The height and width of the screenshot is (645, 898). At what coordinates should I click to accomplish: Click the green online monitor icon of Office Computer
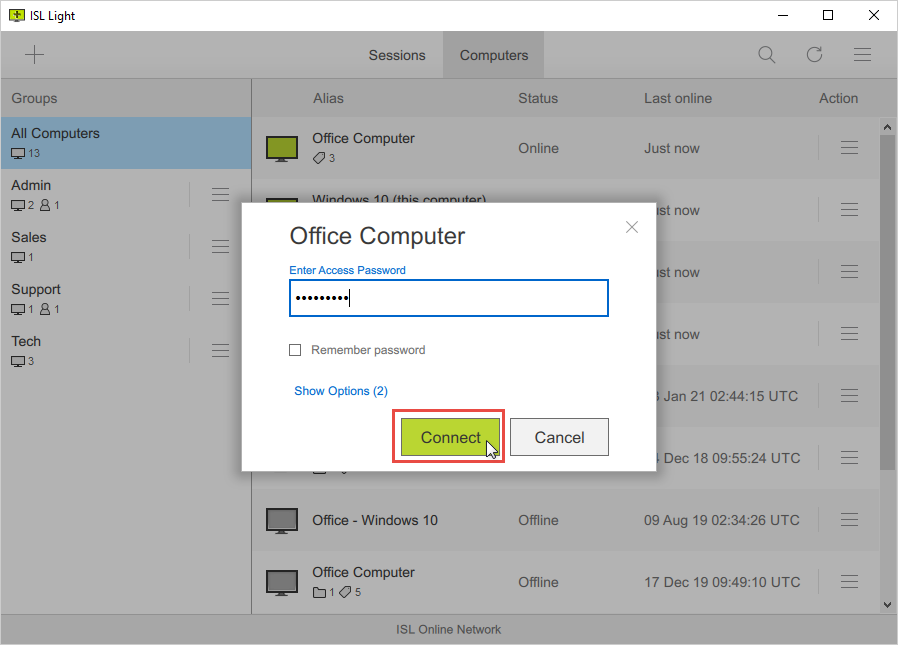(x=281, y=147)
